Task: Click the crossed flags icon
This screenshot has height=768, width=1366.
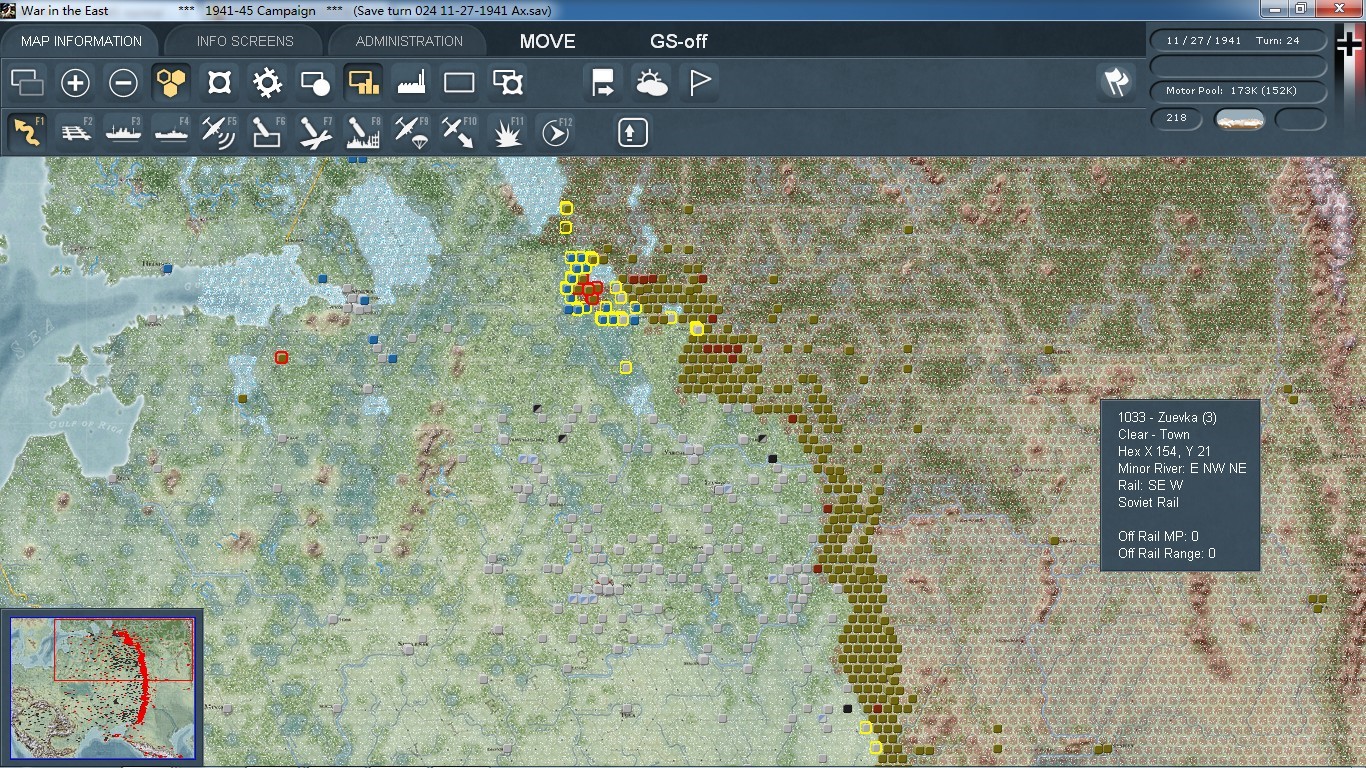Action: click(1117, 82)
